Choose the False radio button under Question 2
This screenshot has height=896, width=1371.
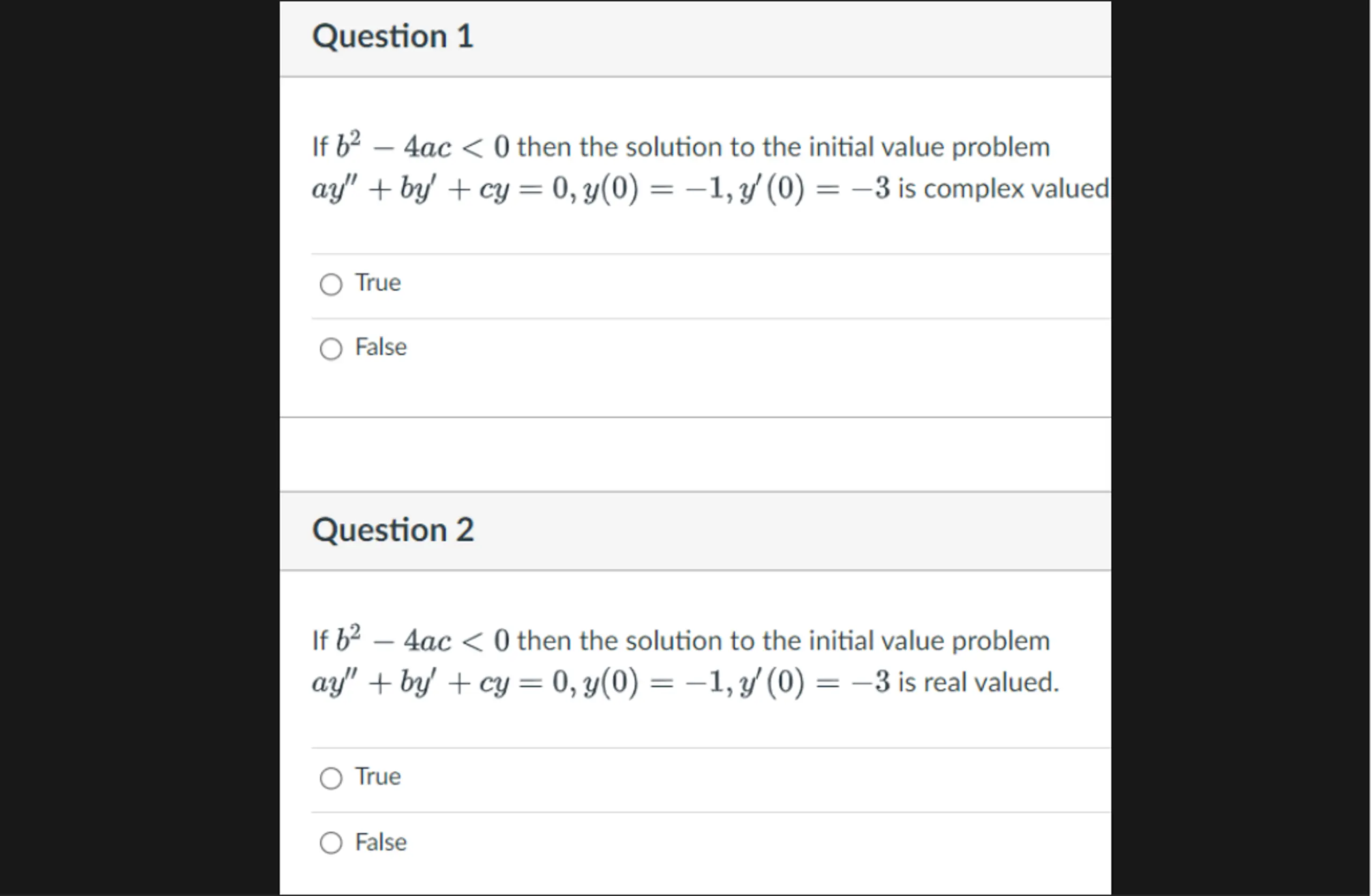click(x=331, y=843)
